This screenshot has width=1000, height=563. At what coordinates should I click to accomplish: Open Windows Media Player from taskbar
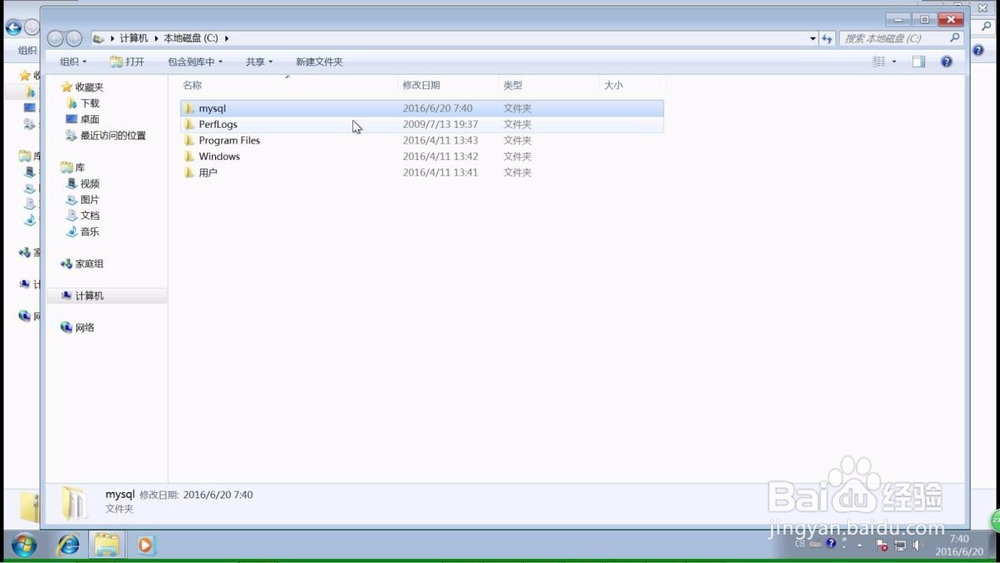click(x=145, y=545)
